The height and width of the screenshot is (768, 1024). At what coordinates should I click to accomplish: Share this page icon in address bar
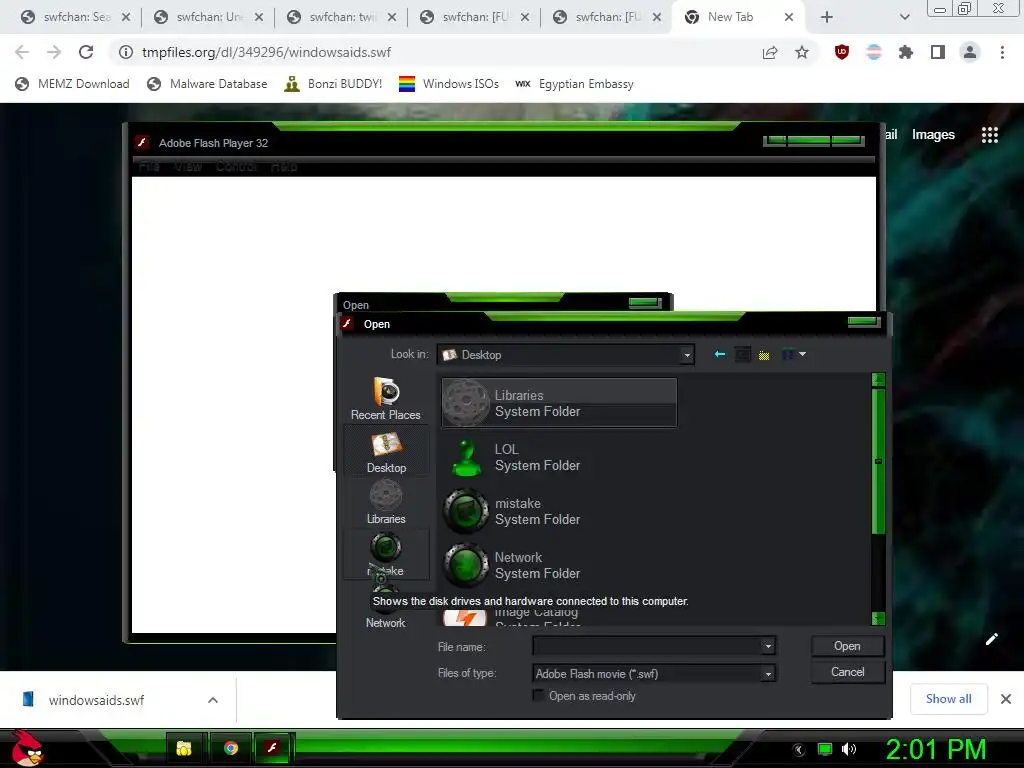[x=770, y=52]
